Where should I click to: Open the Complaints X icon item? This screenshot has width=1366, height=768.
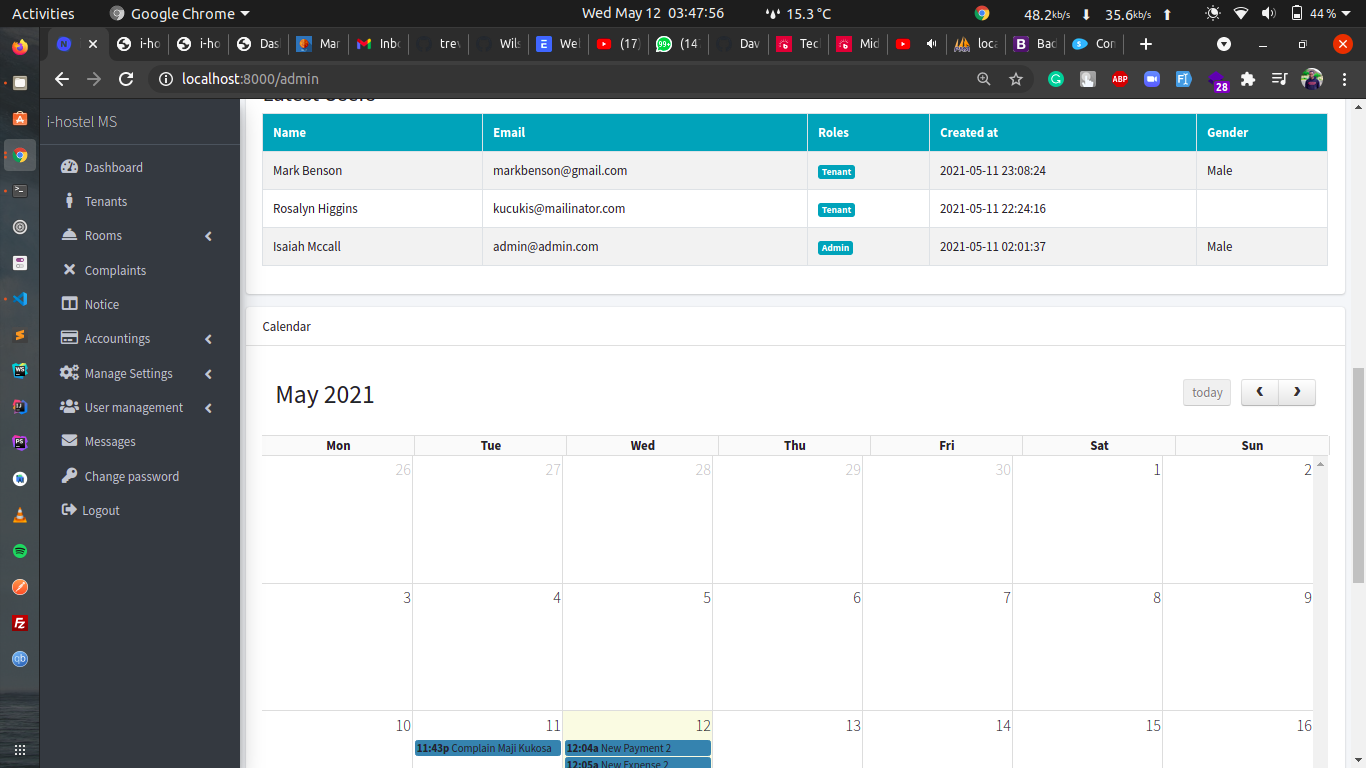coord(69,270)
